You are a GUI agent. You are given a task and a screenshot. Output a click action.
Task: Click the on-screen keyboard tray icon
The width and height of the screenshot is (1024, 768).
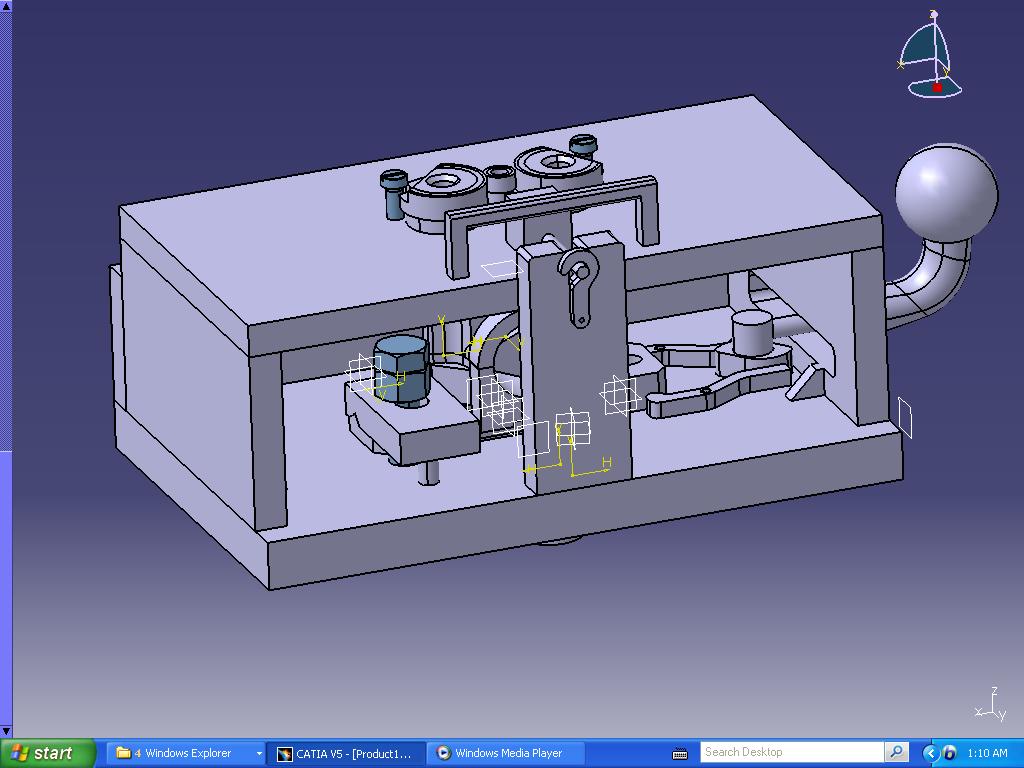[680, 754]
